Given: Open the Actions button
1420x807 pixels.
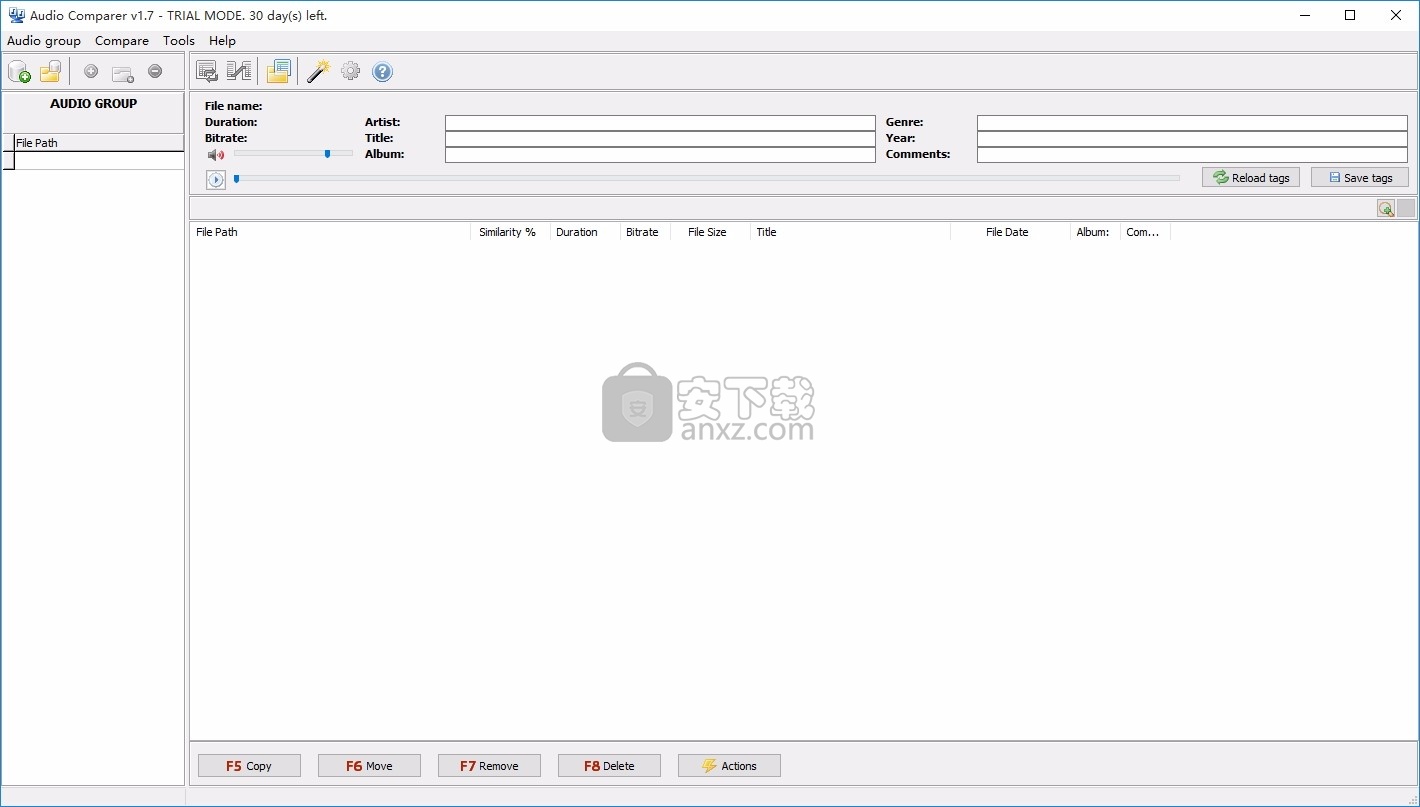Looking at the screenshot, I should coord(729,766).
